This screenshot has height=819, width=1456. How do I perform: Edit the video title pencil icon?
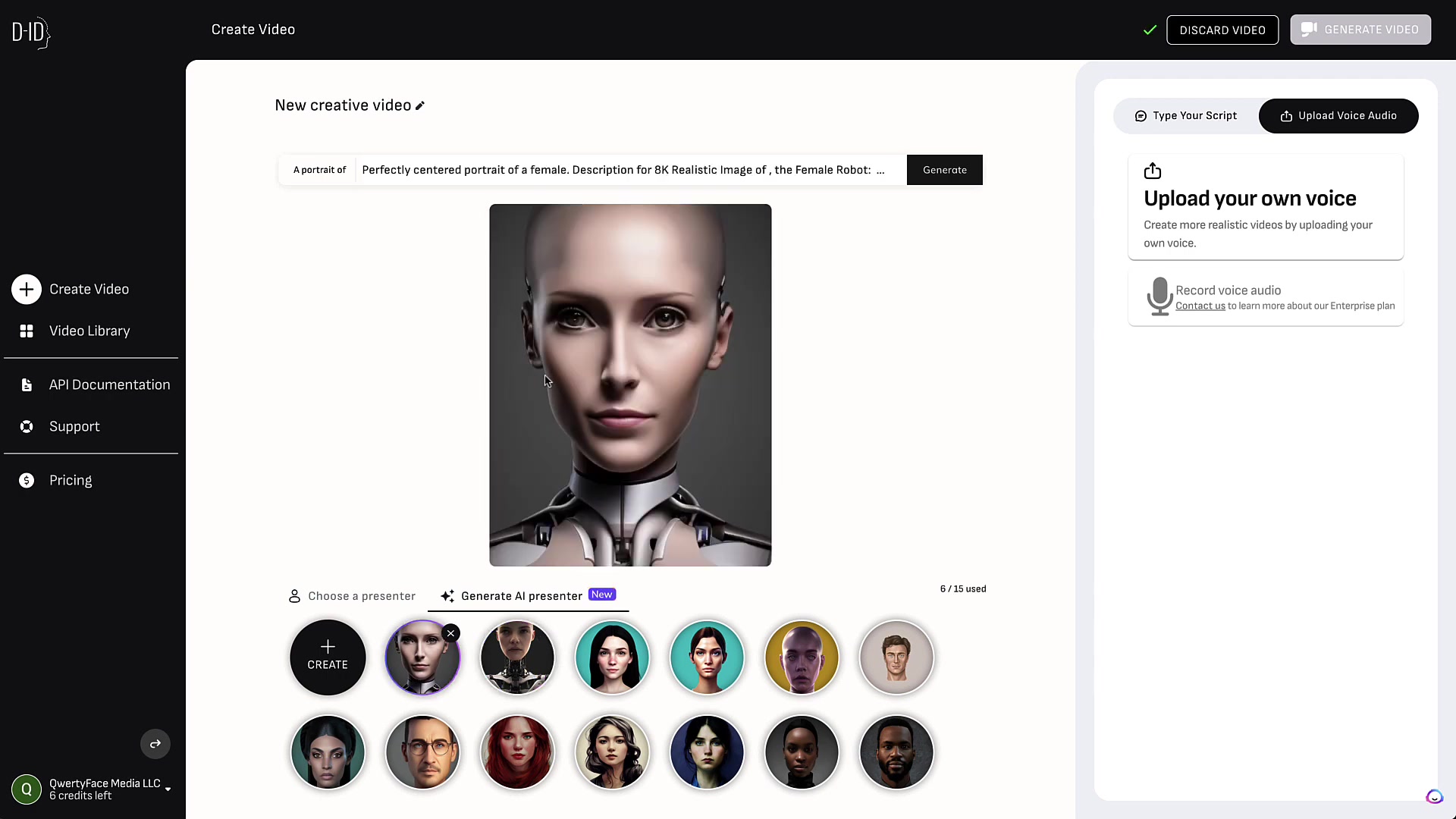coord(420,105)
